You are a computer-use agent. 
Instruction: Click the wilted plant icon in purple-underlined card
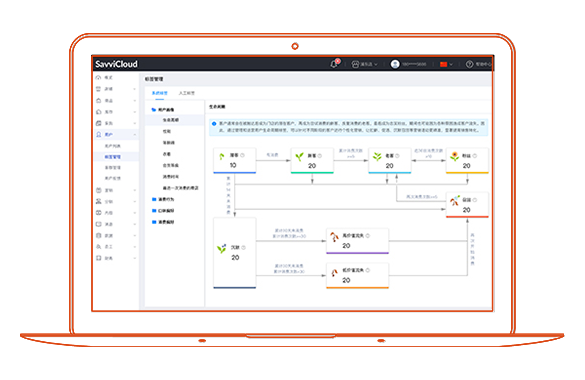[334, 237]
